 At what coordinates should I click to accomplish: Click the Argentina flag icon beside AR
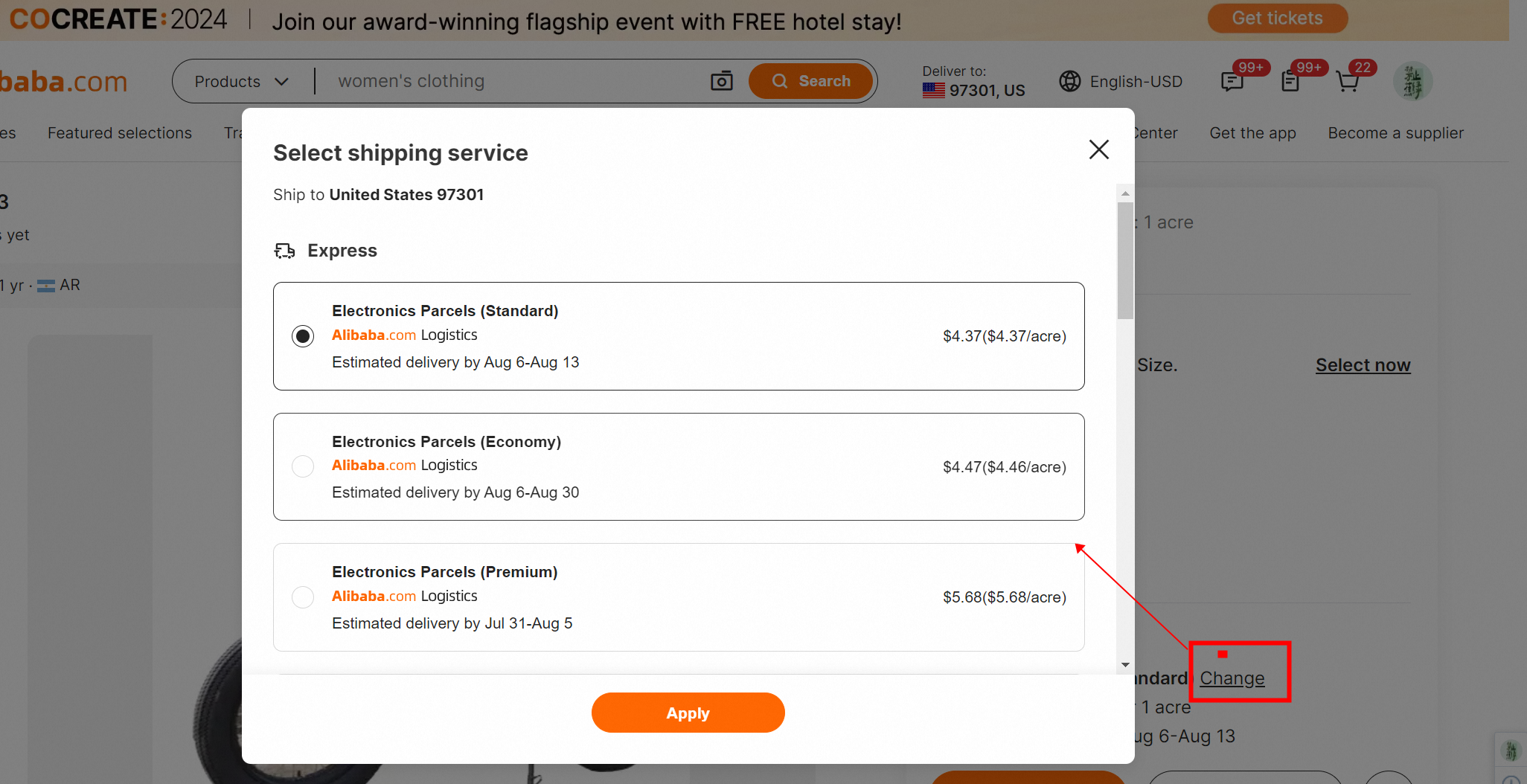[46, 286]
